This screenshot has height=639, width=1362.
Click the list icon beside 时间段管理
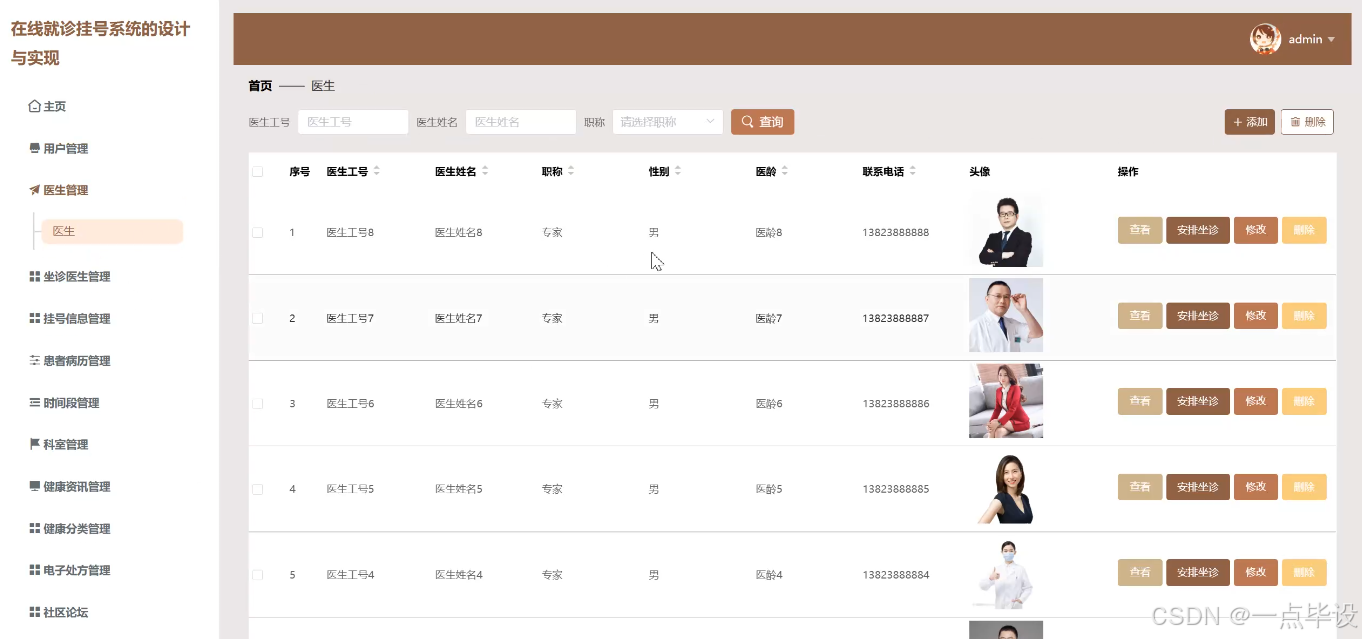35,402
